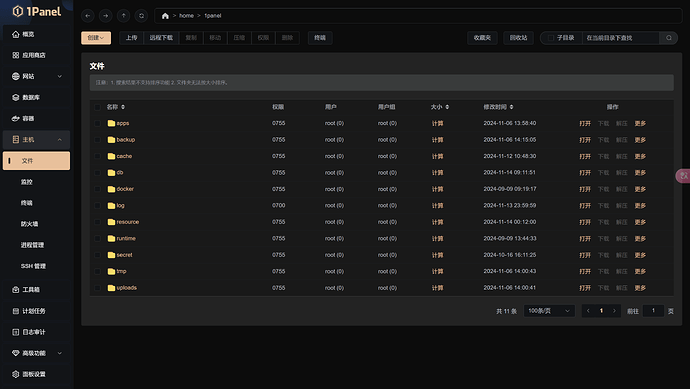
Task: Check the box for the backup folder
Action: [x=97, y=140]
